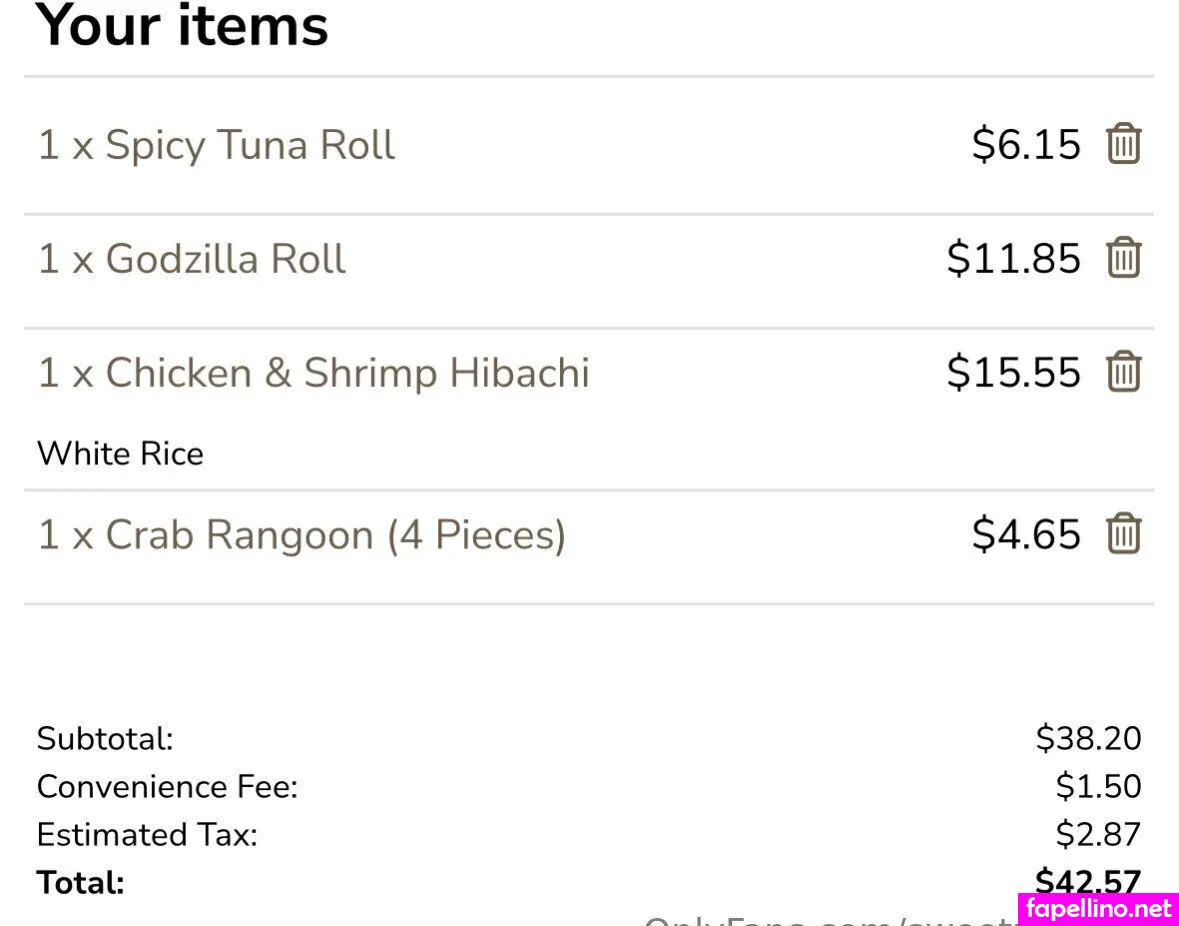This screenshot has width=1179, height=926.
Task: Click the Subtotal amount $38.20
Action: point(1088,739)
